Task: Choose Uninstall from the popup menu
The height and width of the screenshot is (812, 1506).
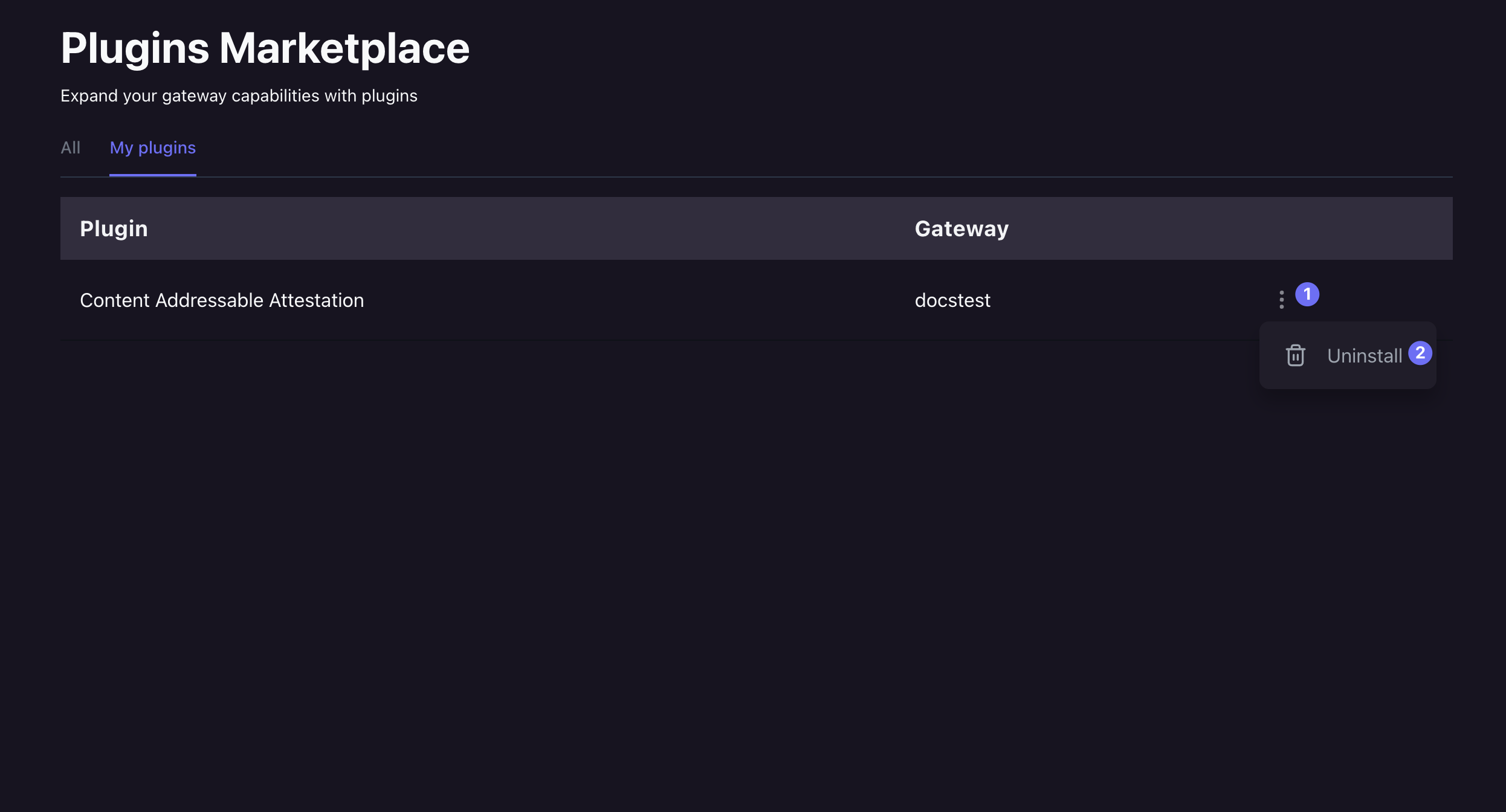Action: point(1364,356)
